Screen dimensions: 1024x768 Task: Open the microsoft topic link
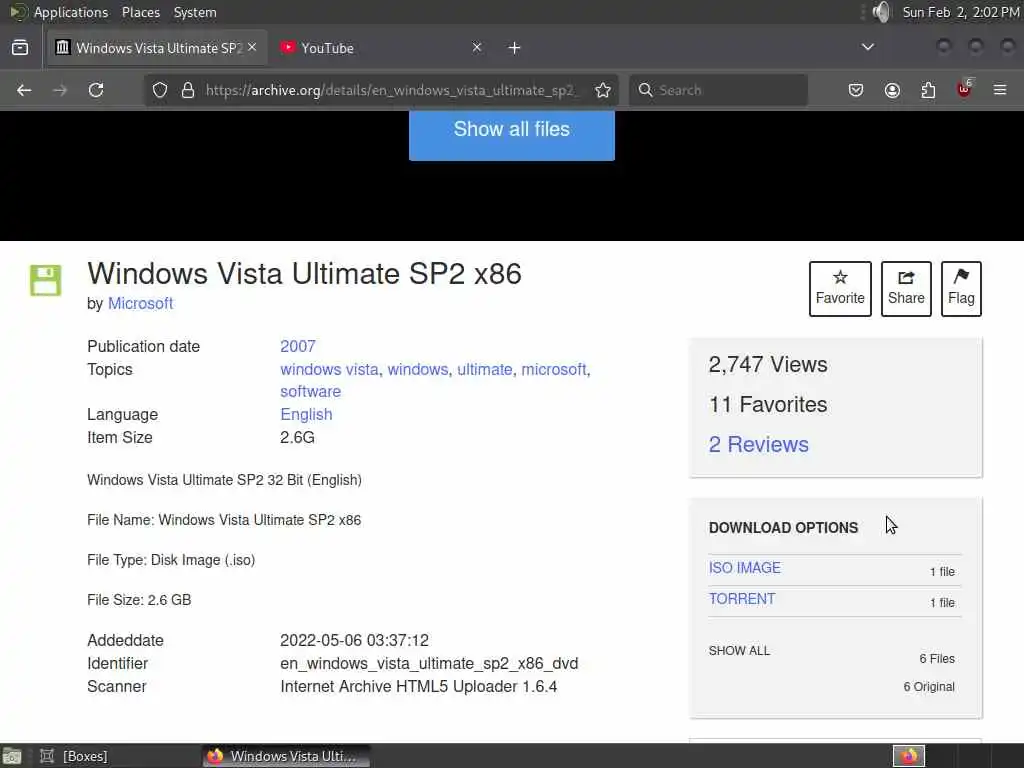click(554, 369)
